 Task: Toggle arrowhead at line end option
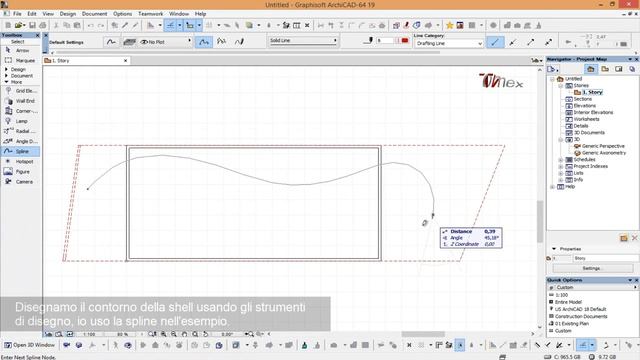click(x=531, y=42)
